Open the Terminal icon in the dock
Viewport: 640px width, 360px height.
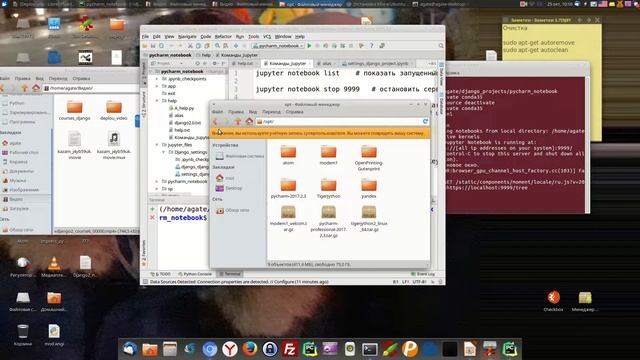[x=370, y=349]
